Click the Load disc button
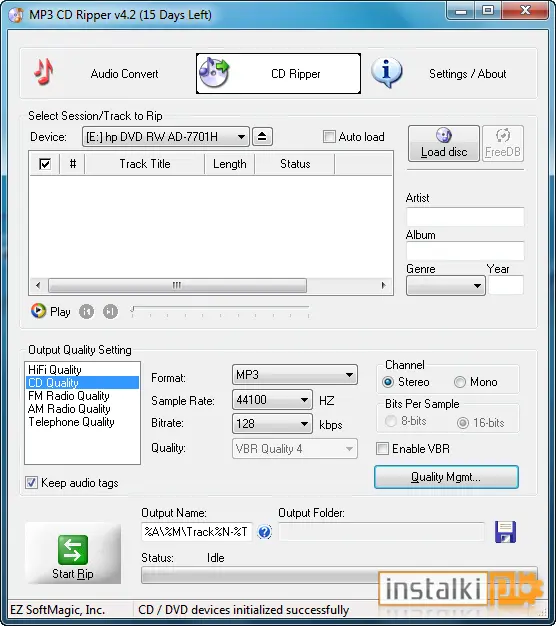556x626 pixels. 444,143
